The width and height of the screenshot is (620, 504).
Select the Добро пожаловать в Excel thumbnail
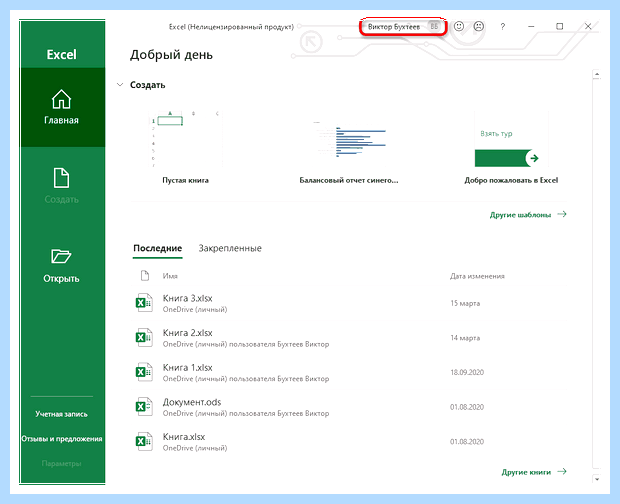pos(511,139)
